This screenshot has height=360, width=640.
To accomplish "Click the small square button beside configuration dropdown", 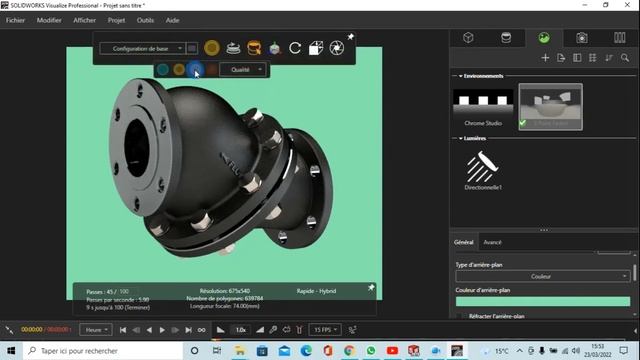I will tap(192, 49).
